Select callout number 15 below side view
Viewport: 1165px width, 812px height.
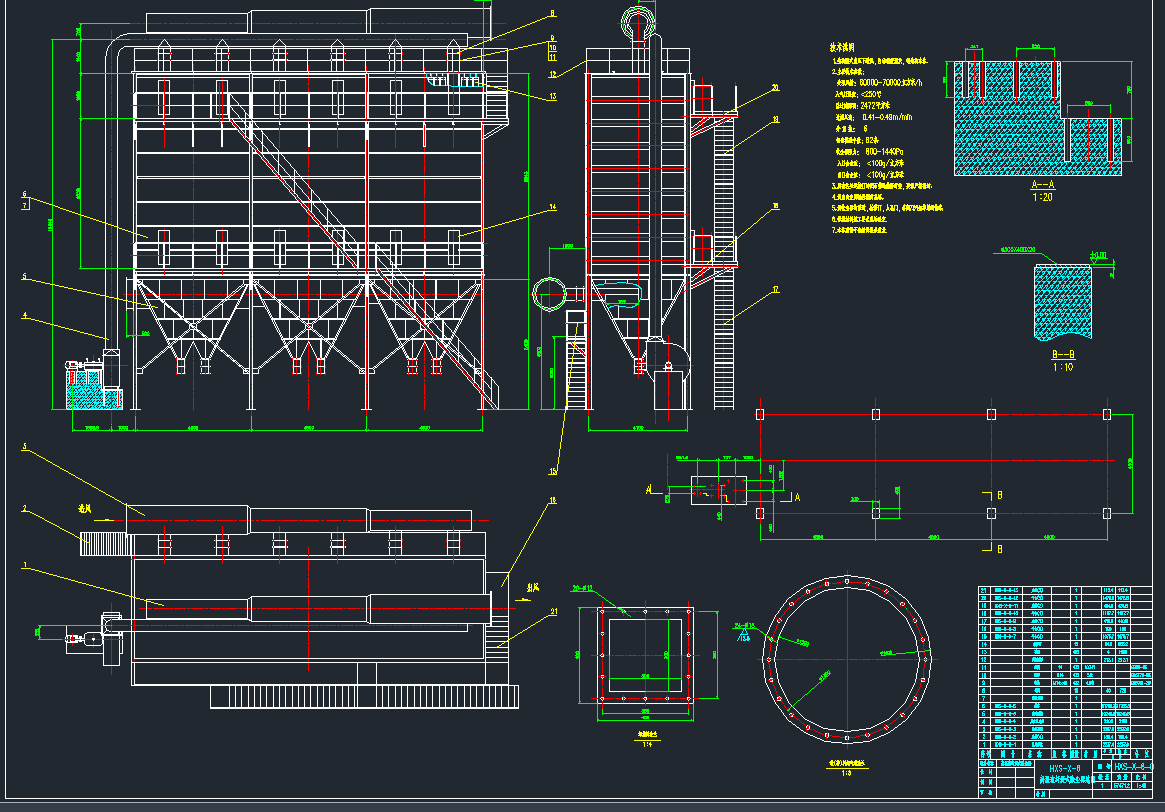coord(552,470)
